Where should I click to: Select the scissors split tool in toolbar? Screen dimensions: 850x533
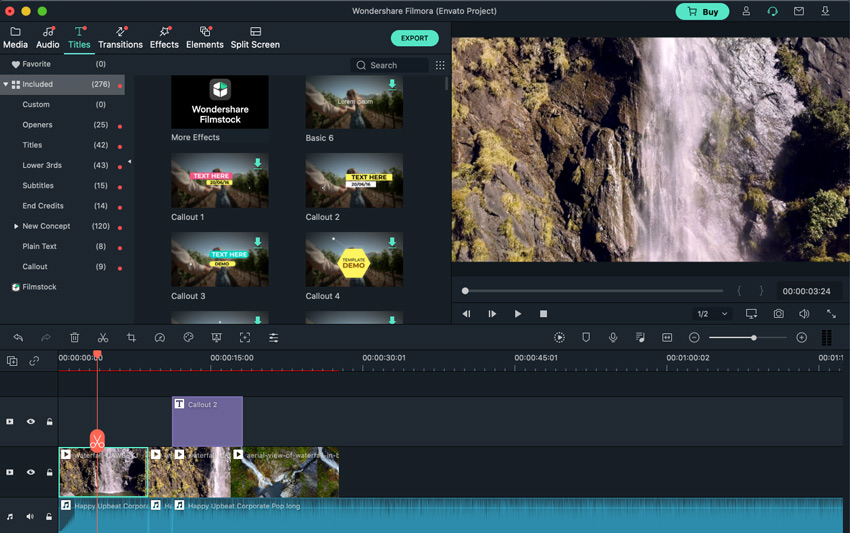coord(103,338)
